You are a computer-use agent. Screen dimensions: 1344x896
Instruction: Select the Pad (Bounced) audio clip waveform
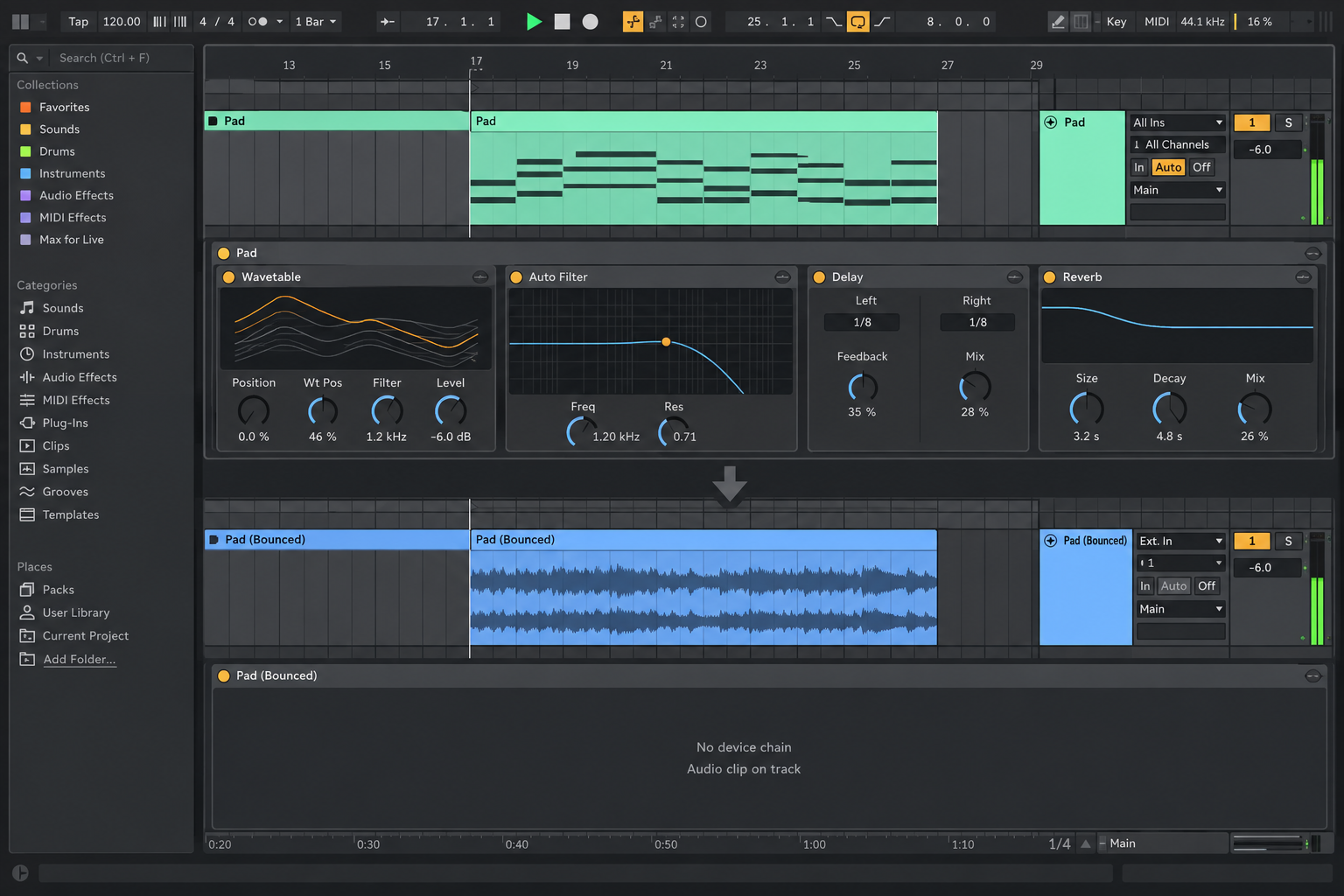click(703, 598)
